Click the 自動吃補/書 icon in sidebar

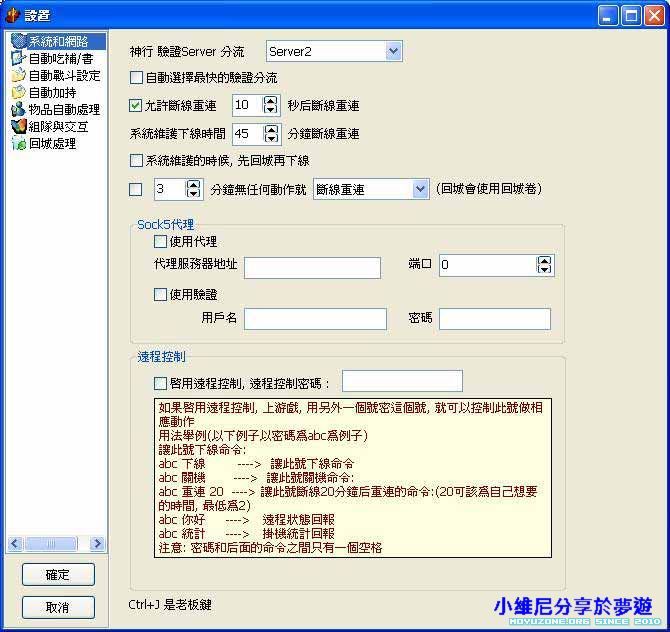18,58
